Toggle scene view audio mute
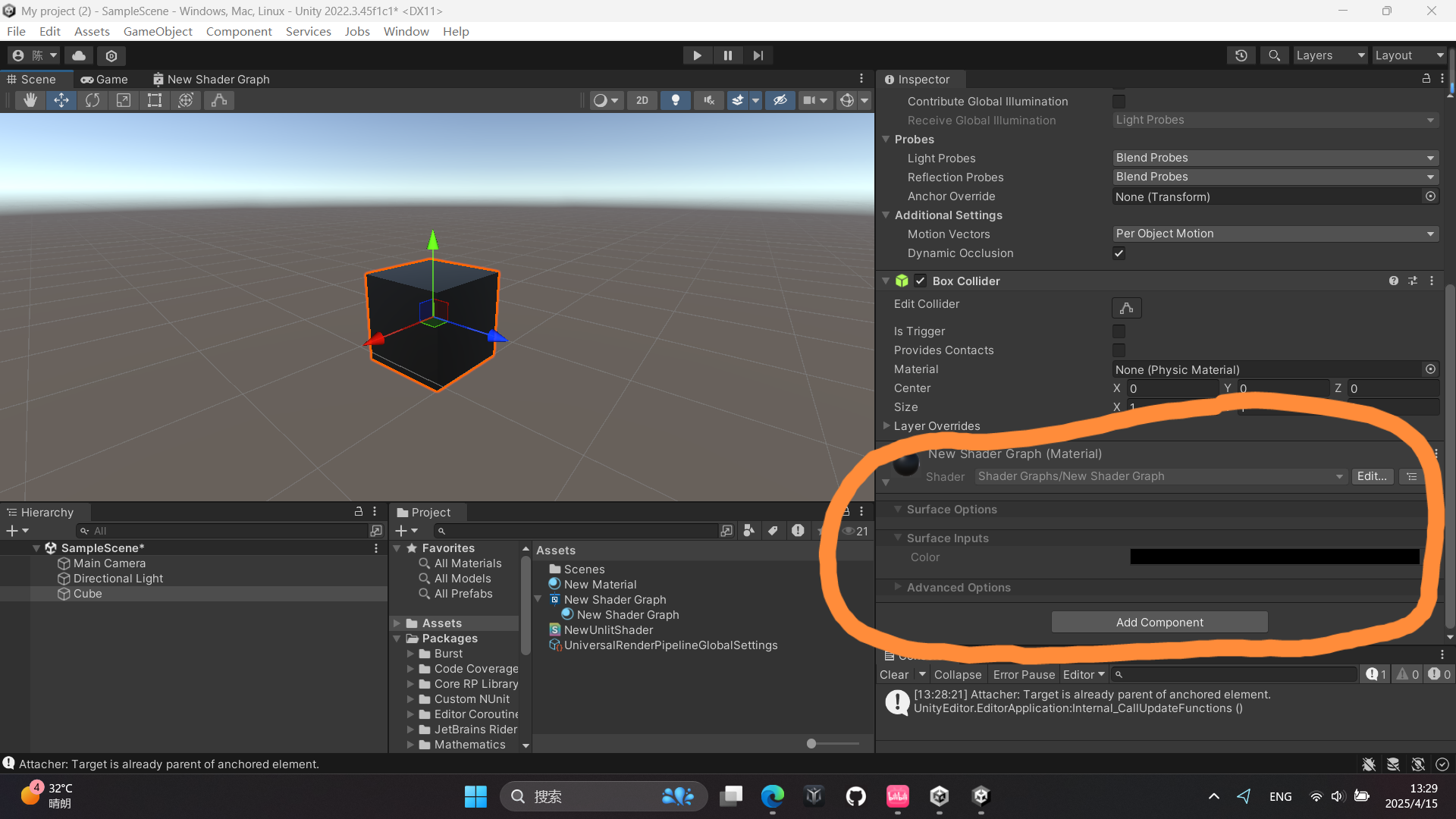Viewport: 1456px width, 819px height. click(708, 99)
